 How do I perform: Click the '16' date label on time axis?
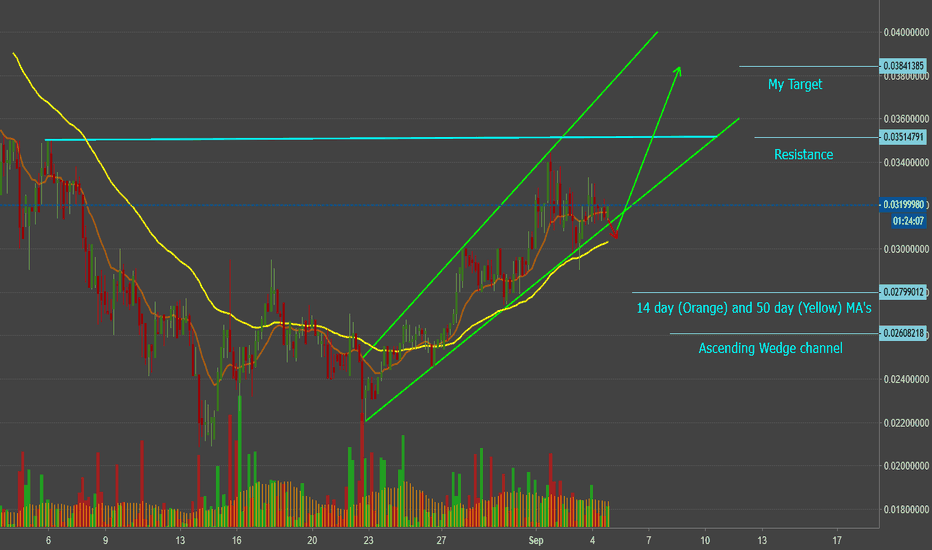(237, 540)
